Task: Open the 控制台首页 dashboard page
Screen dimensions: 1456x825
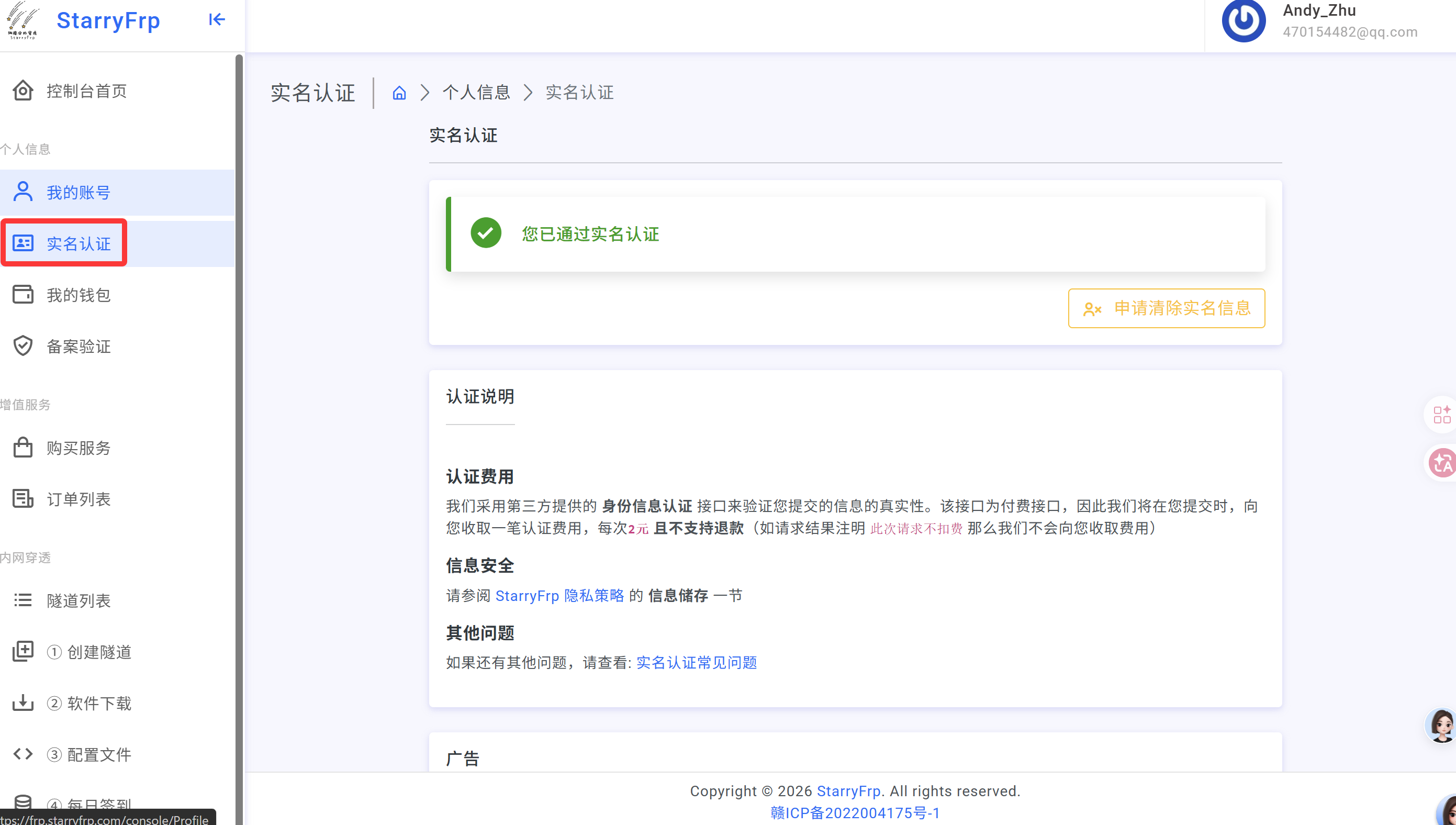Action: point(86,91)
